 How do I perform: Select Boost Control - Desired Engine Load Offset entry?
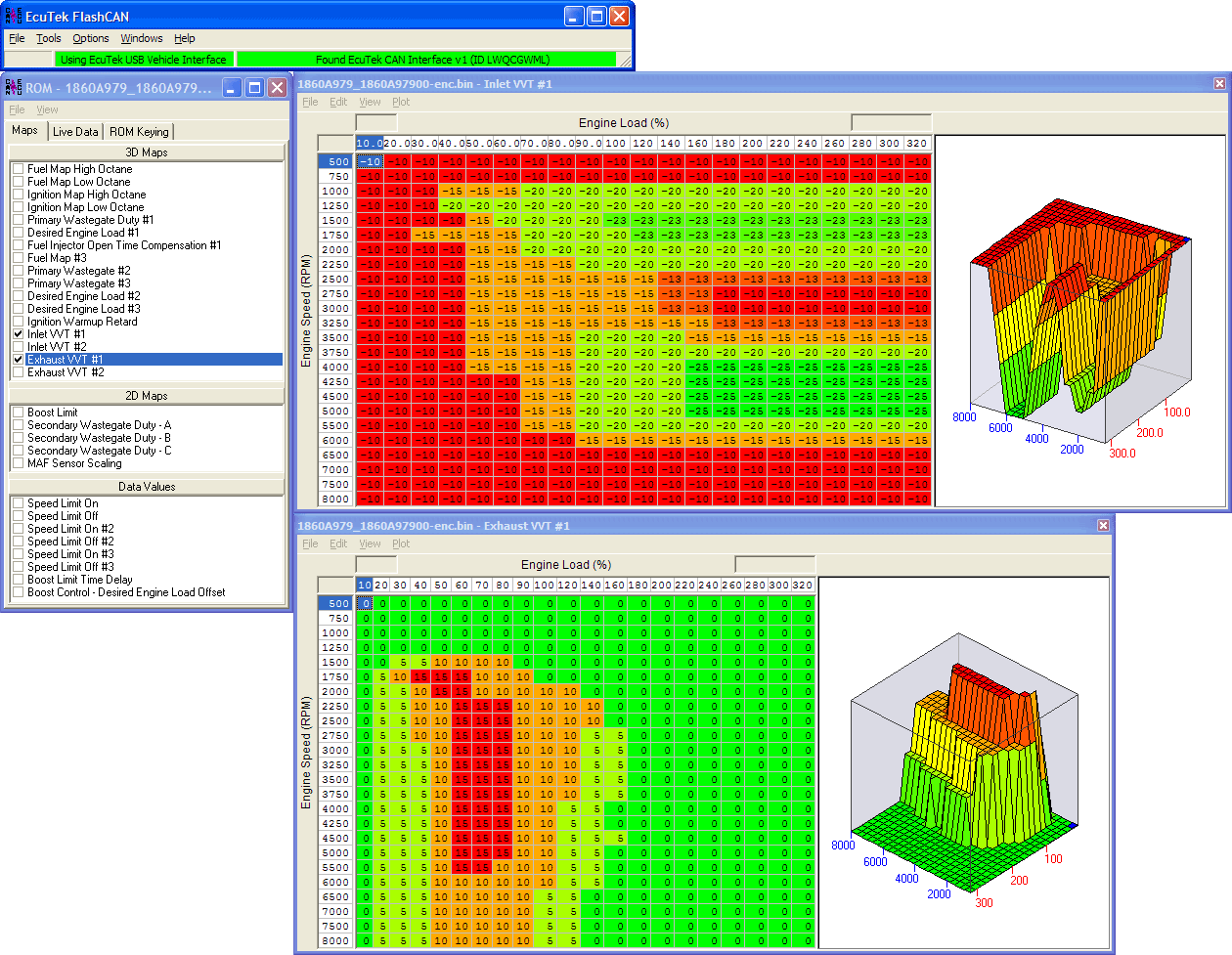126,592
